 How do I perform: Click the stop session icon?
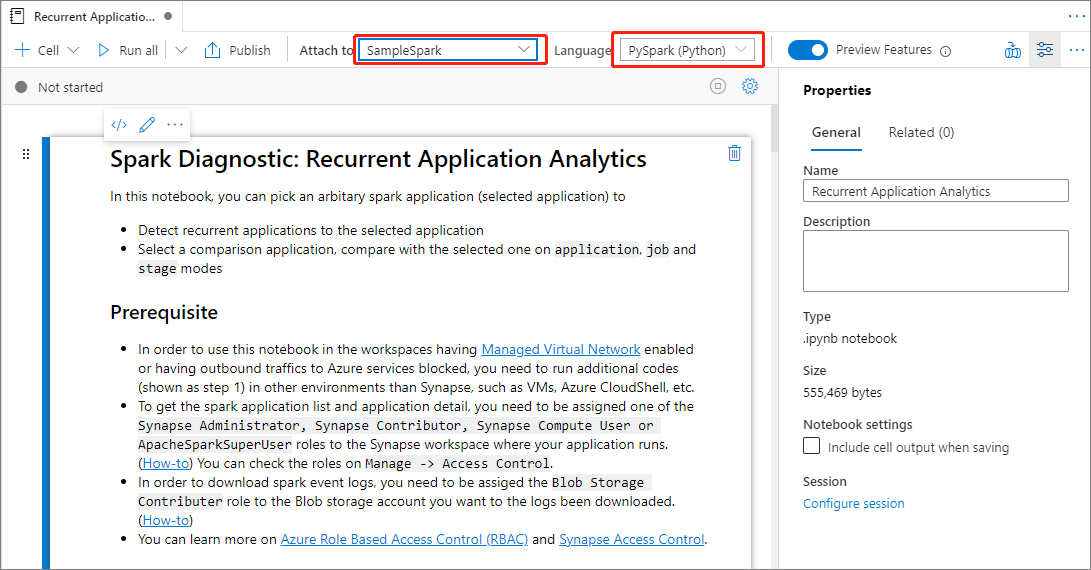[717, 87]
